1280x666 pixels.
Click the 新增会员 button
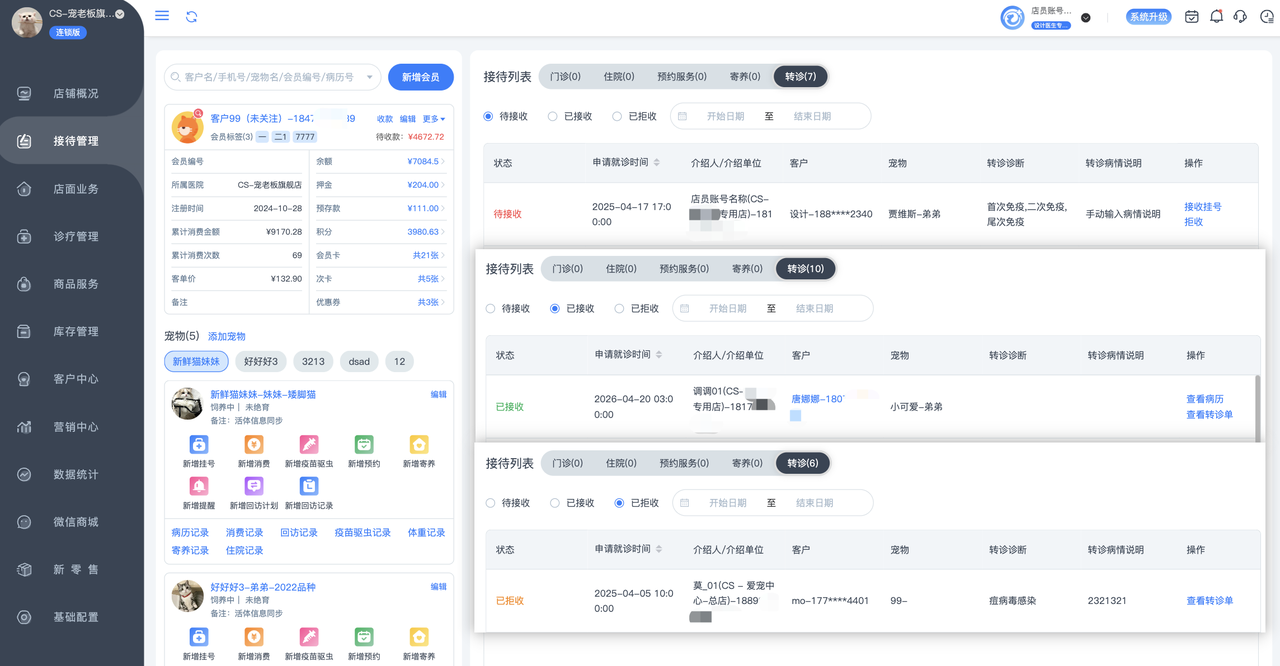click(420, 77)
